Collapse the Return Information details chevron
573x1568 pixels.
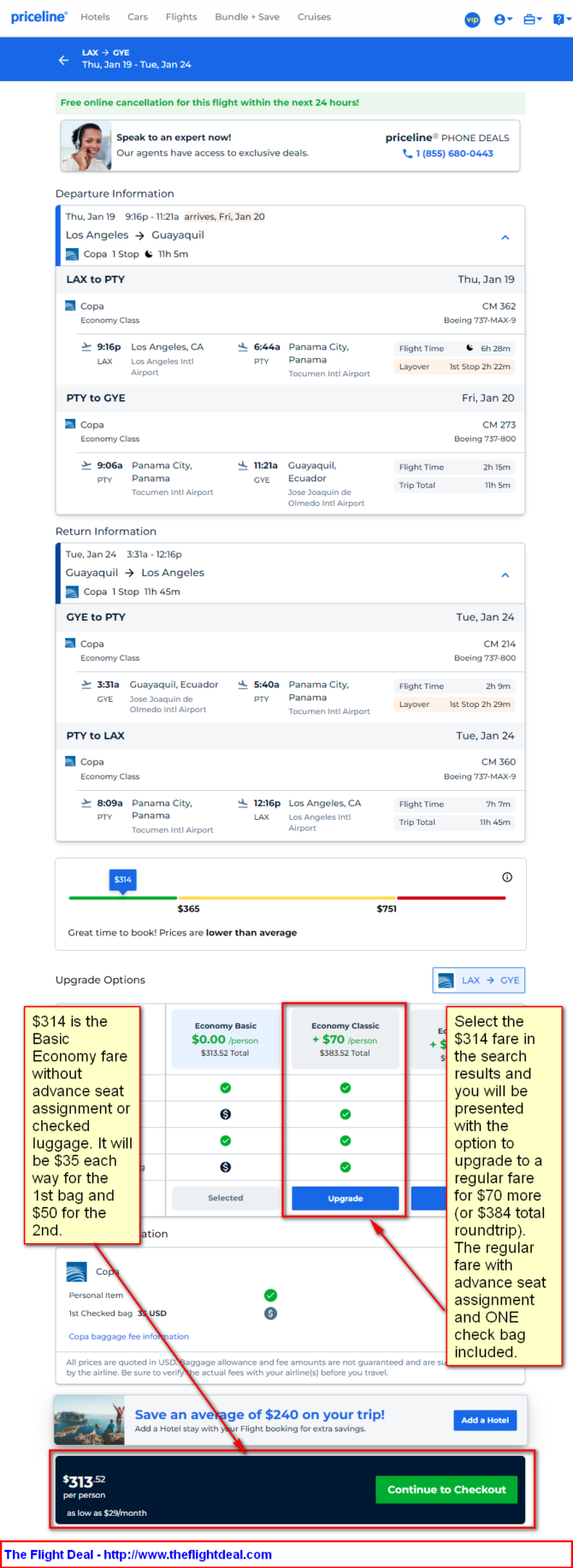point(505,575)
